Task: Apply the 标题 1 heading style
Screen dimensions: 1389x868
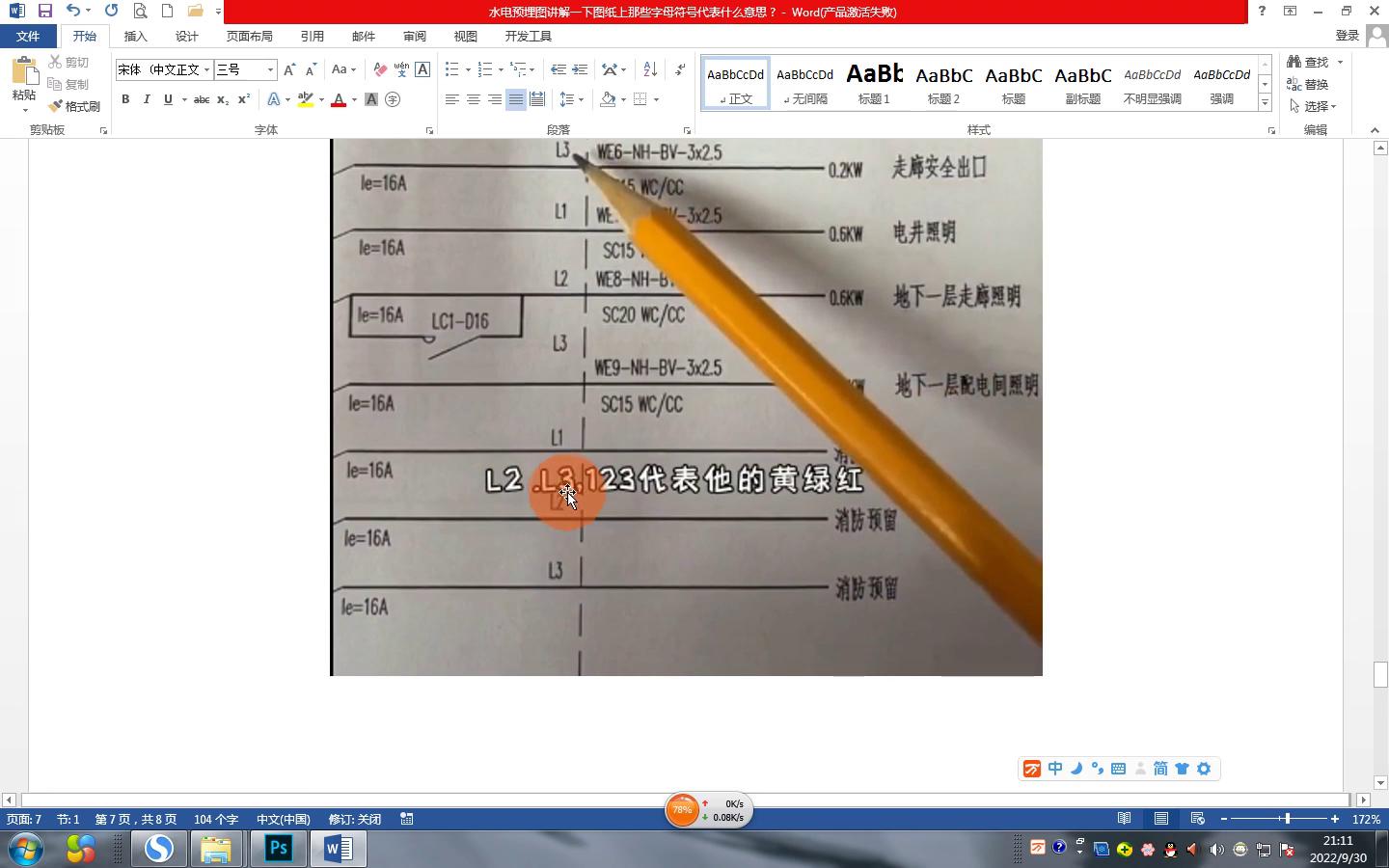Action: (x=874, y=83)
